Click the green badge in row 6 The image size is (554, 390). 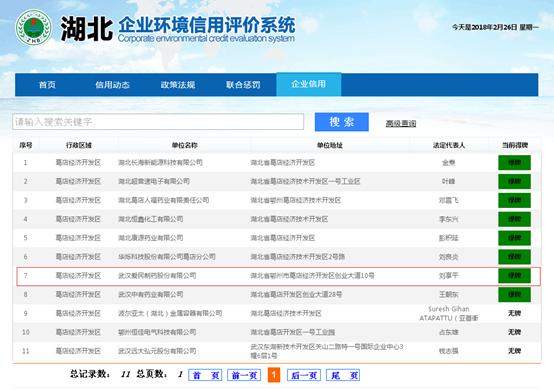tap(514, 257)
